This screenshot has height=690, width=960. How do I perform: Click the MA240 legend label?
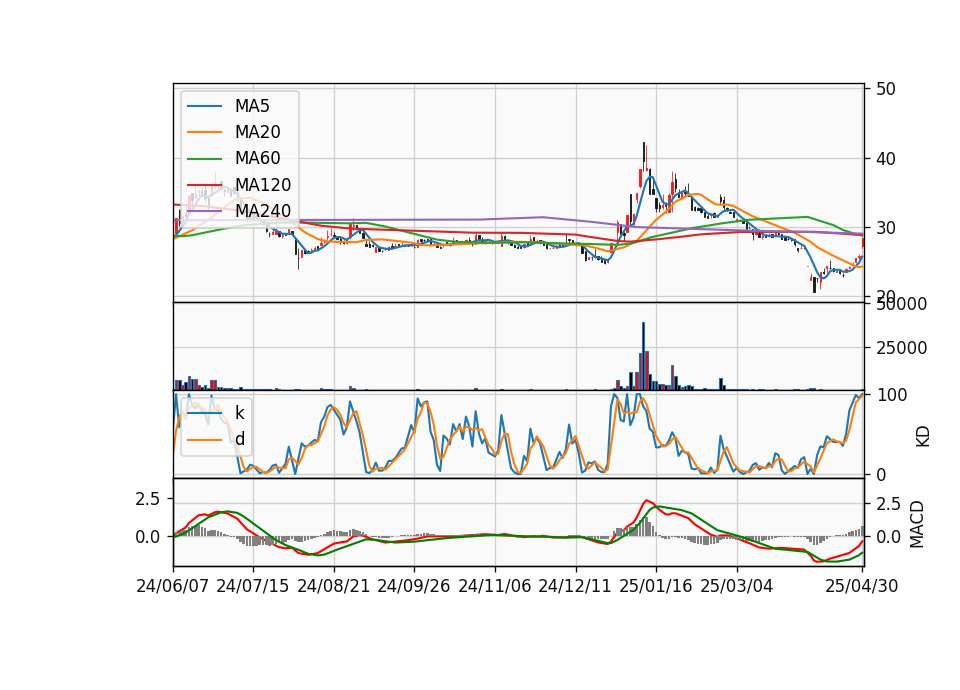pyautogui.click(x=263, y=211)
